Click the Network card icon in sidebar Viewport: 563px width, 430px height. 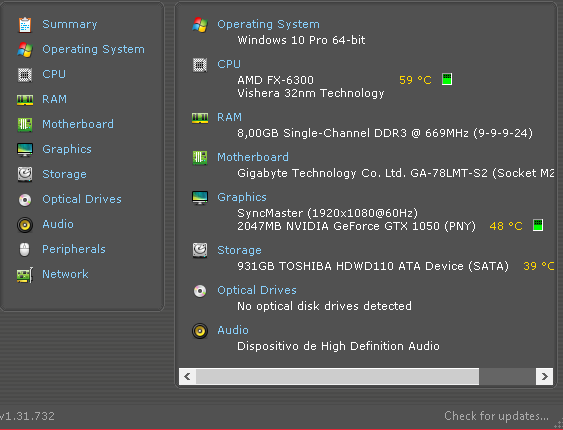25,275
